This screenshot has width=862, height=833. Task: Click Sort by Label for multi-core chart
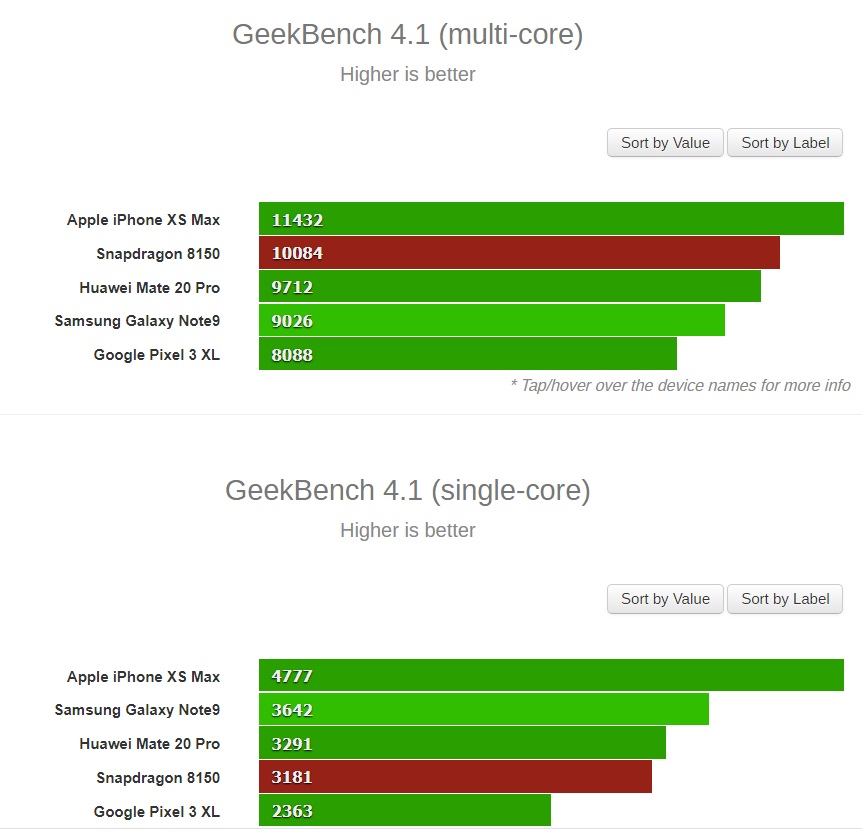coord(785,142)
